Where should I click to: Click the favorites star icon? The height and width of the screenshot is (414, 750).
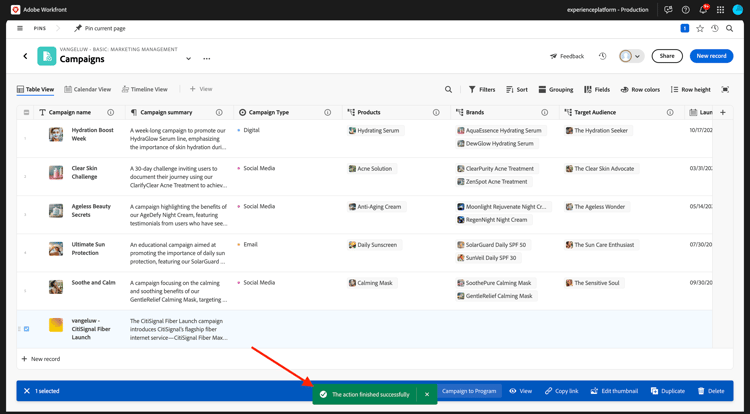[700, 29]
